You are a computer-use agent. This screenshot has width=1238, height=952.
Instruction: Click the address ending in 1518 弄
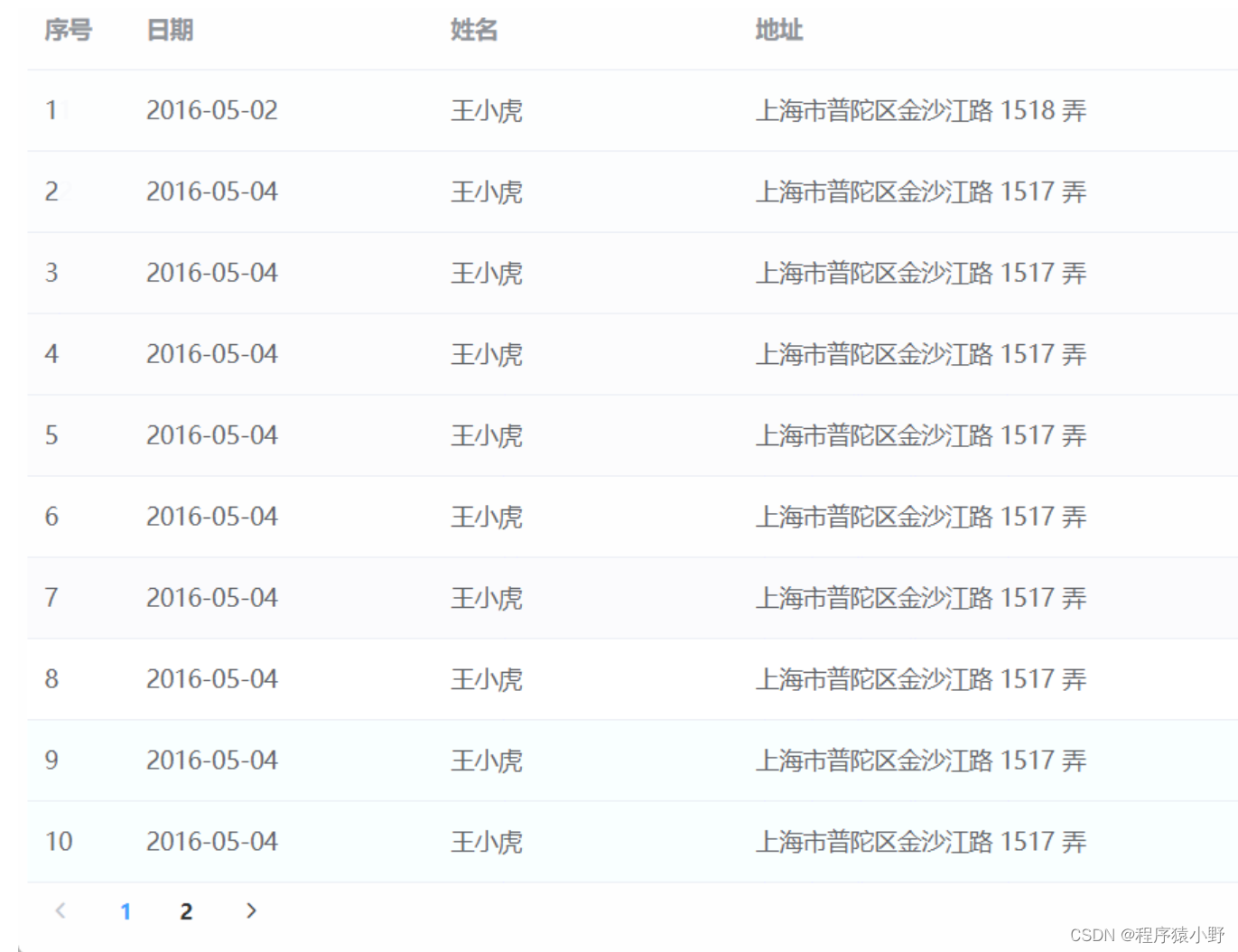[x=920, y=110]
